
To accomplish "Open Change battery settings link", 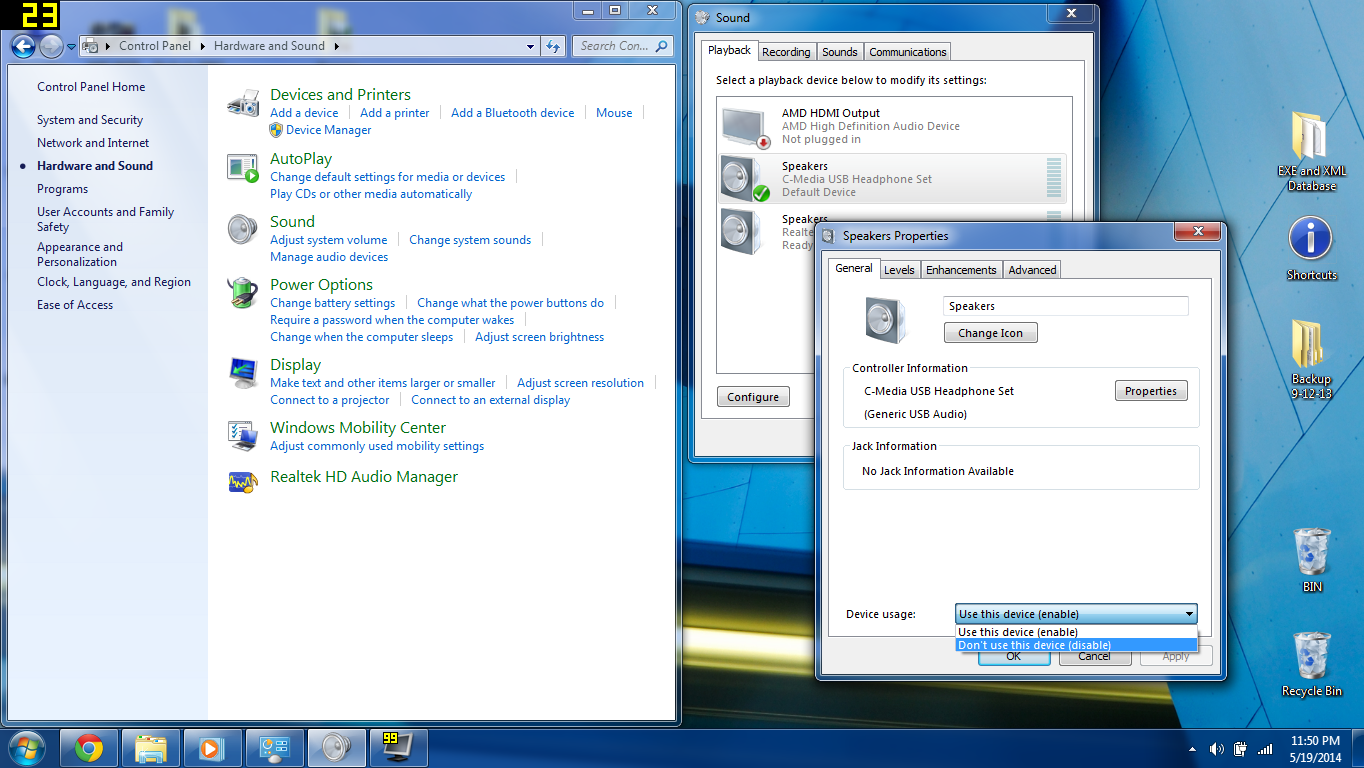I will (x=332, y=303).
